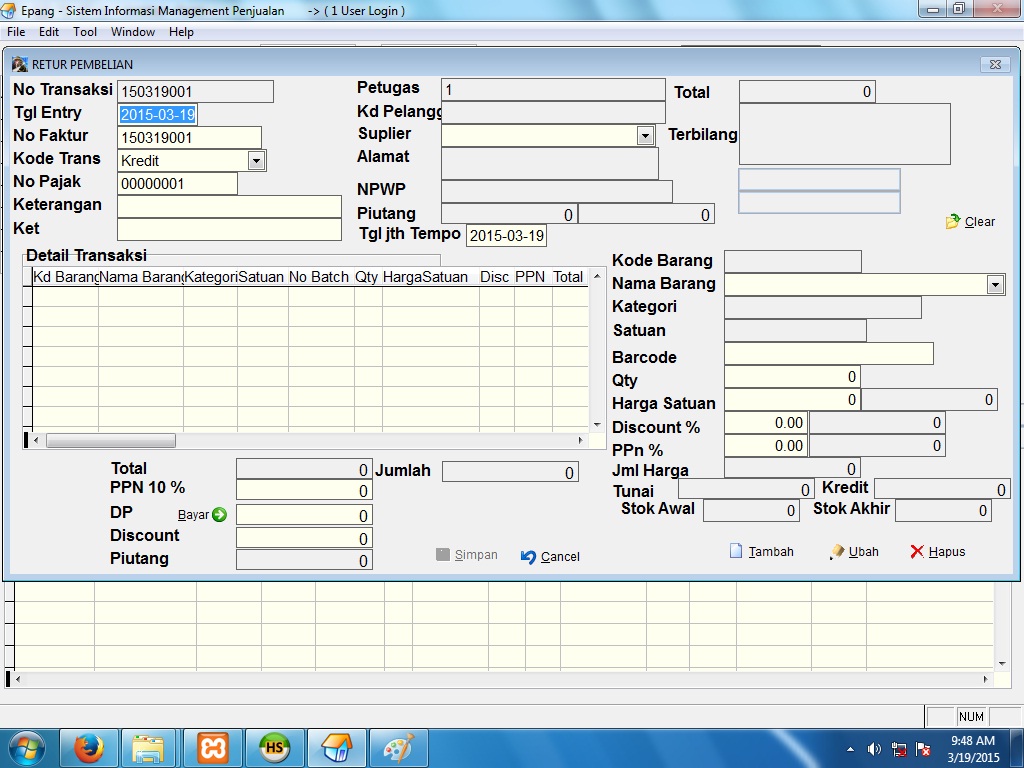Expand the Suplier dropdown list
Image resolution: width=1024 pixels, height=768 pixels.
click(645, 135)
